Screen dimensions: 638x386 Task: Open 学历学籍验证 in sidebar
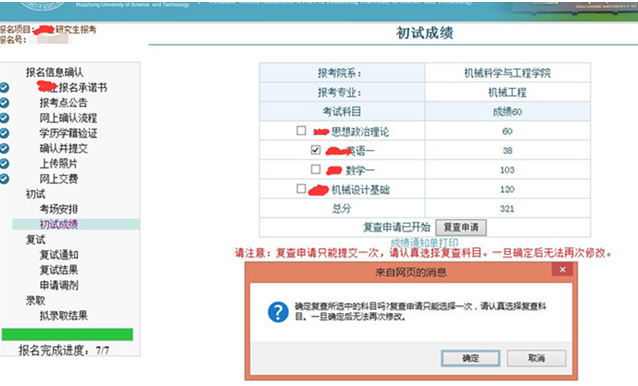68,133
